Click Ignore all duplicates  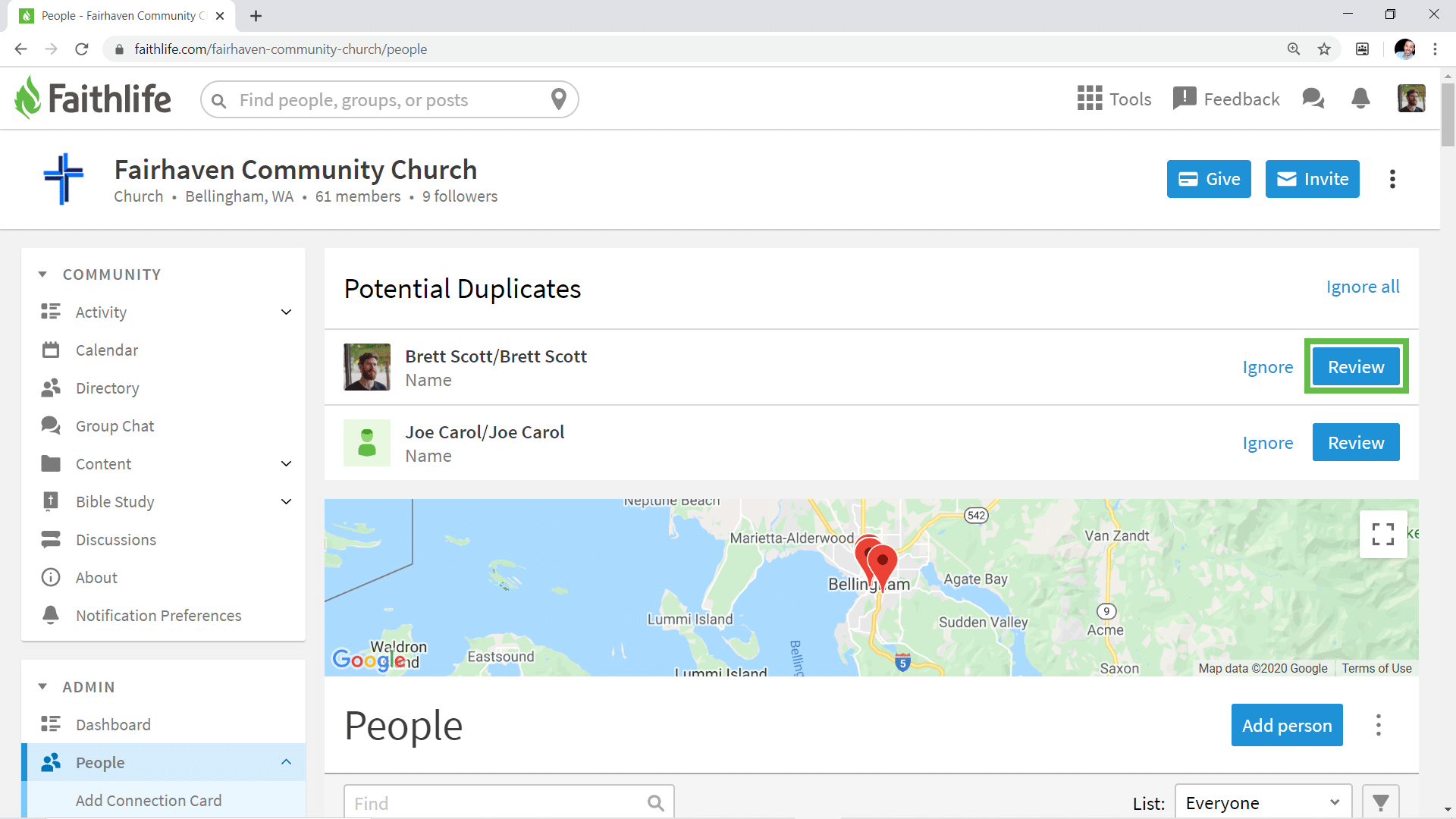[x=1363, y=287]
